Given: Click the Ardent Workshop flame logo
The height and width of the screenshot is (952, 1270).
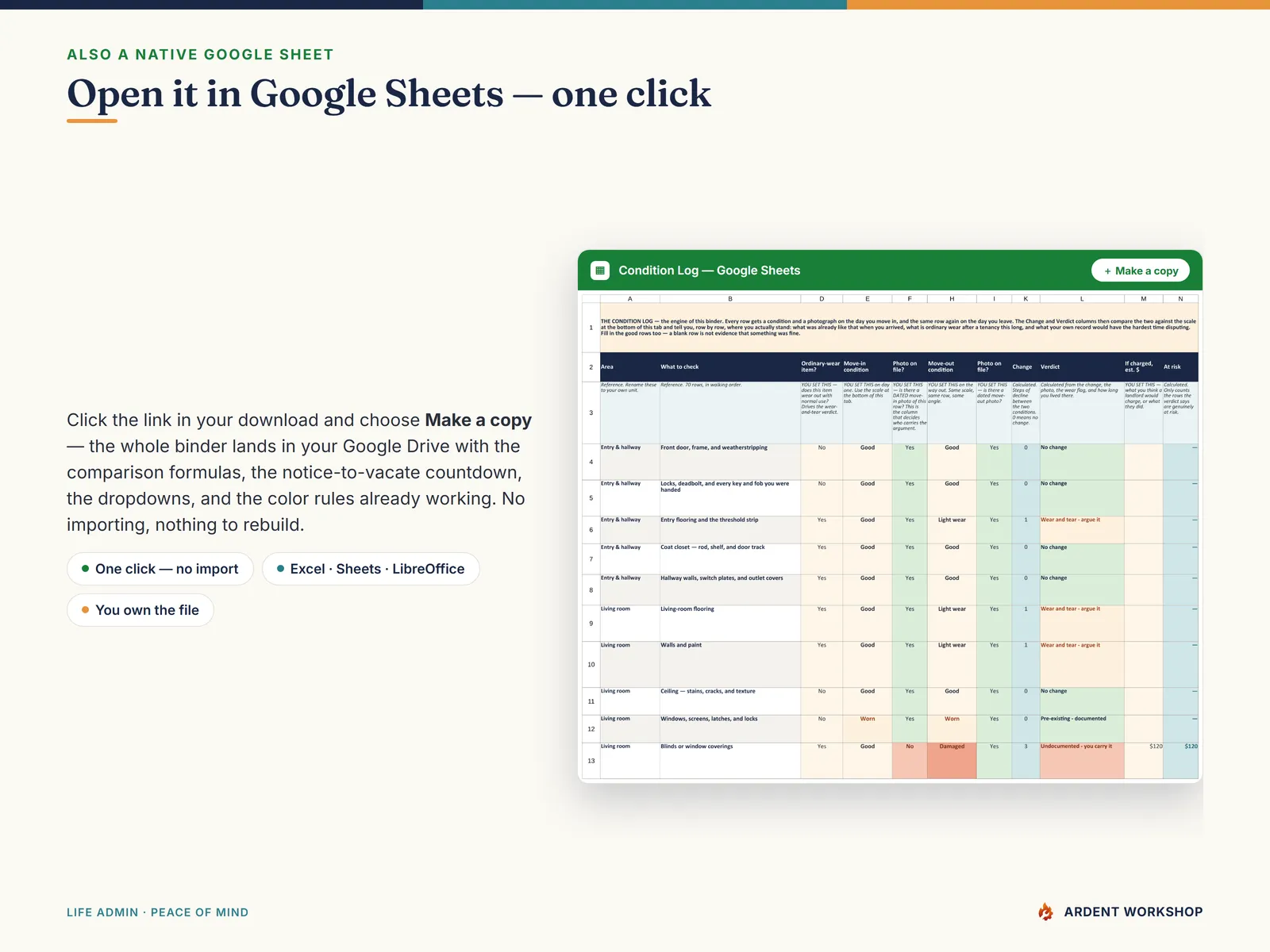Looking at the screenshot, I should pyautogui.click(x=1045, y=912).
